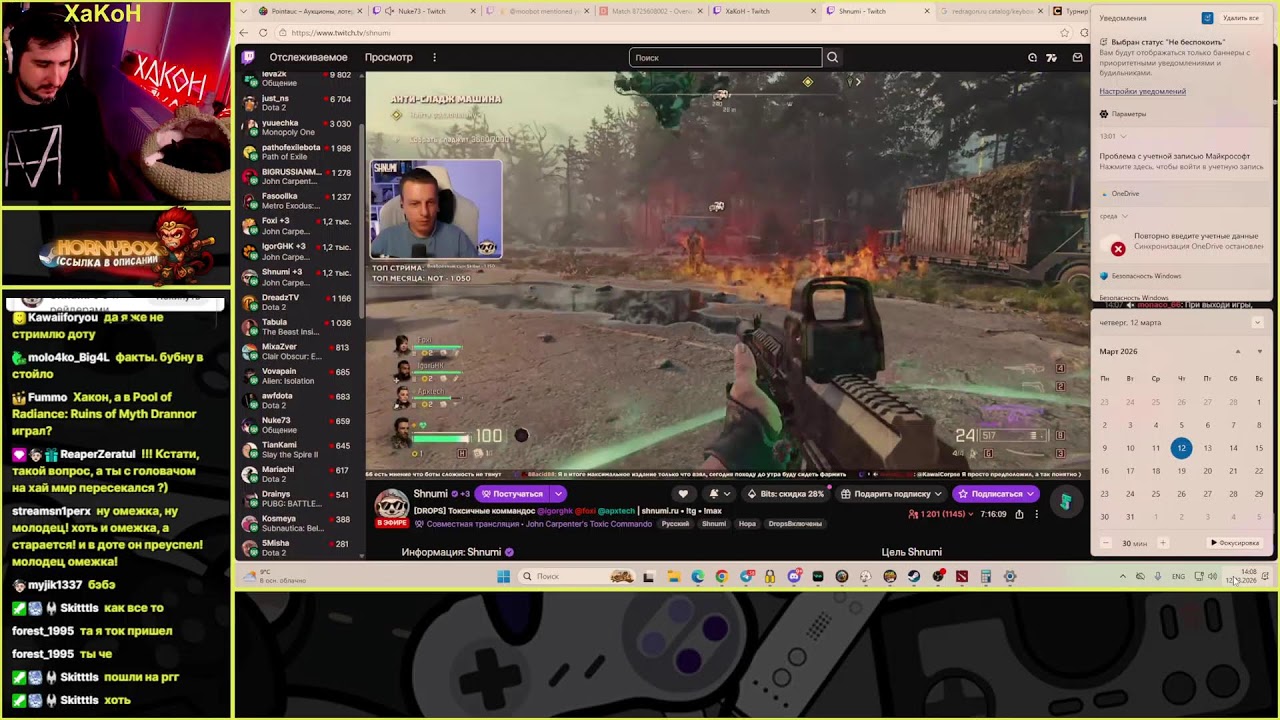Image resolution: width=1280 pixels, height=720 pixels.
Task: Click the microphone icon in system tray
Action: click(1158, 576)
